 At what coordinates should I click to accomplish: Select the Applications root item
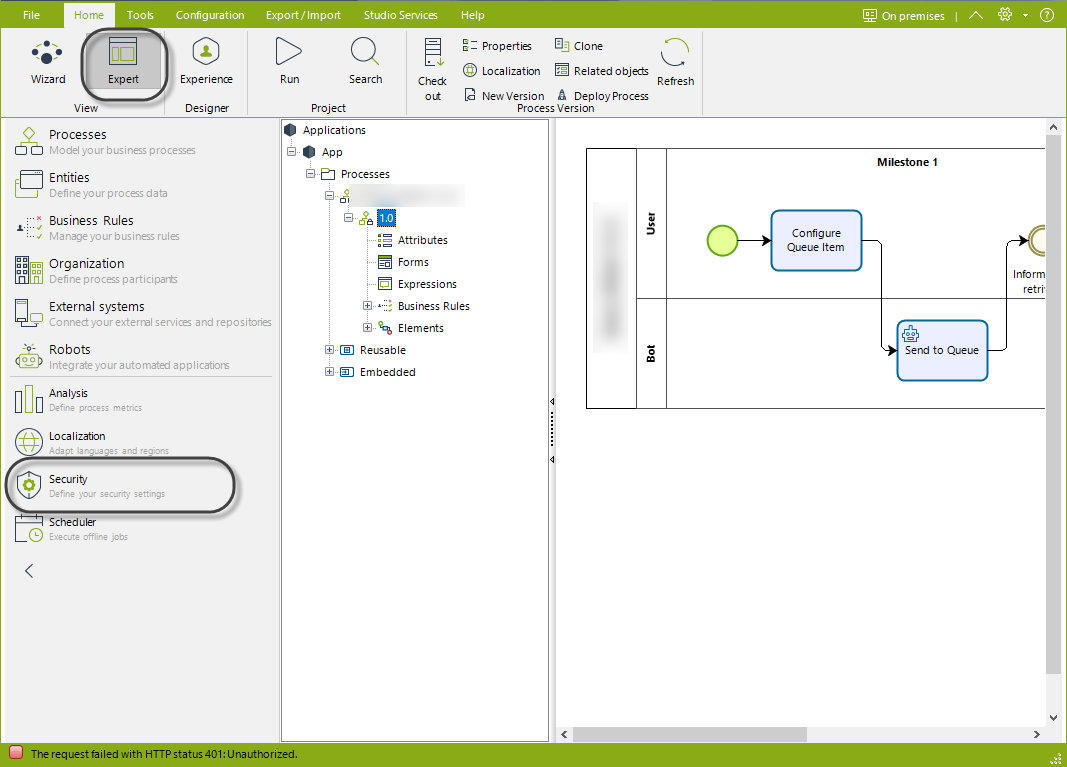click(333, 130)
